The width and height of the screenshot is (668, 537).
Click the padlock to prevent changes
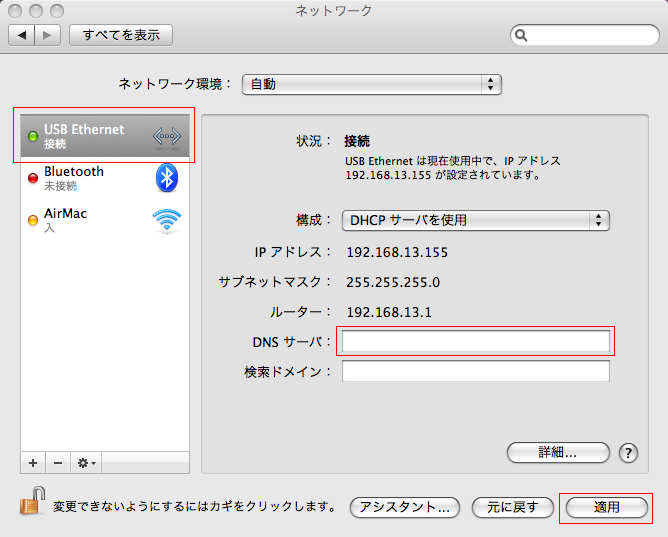tap(32, 501)
